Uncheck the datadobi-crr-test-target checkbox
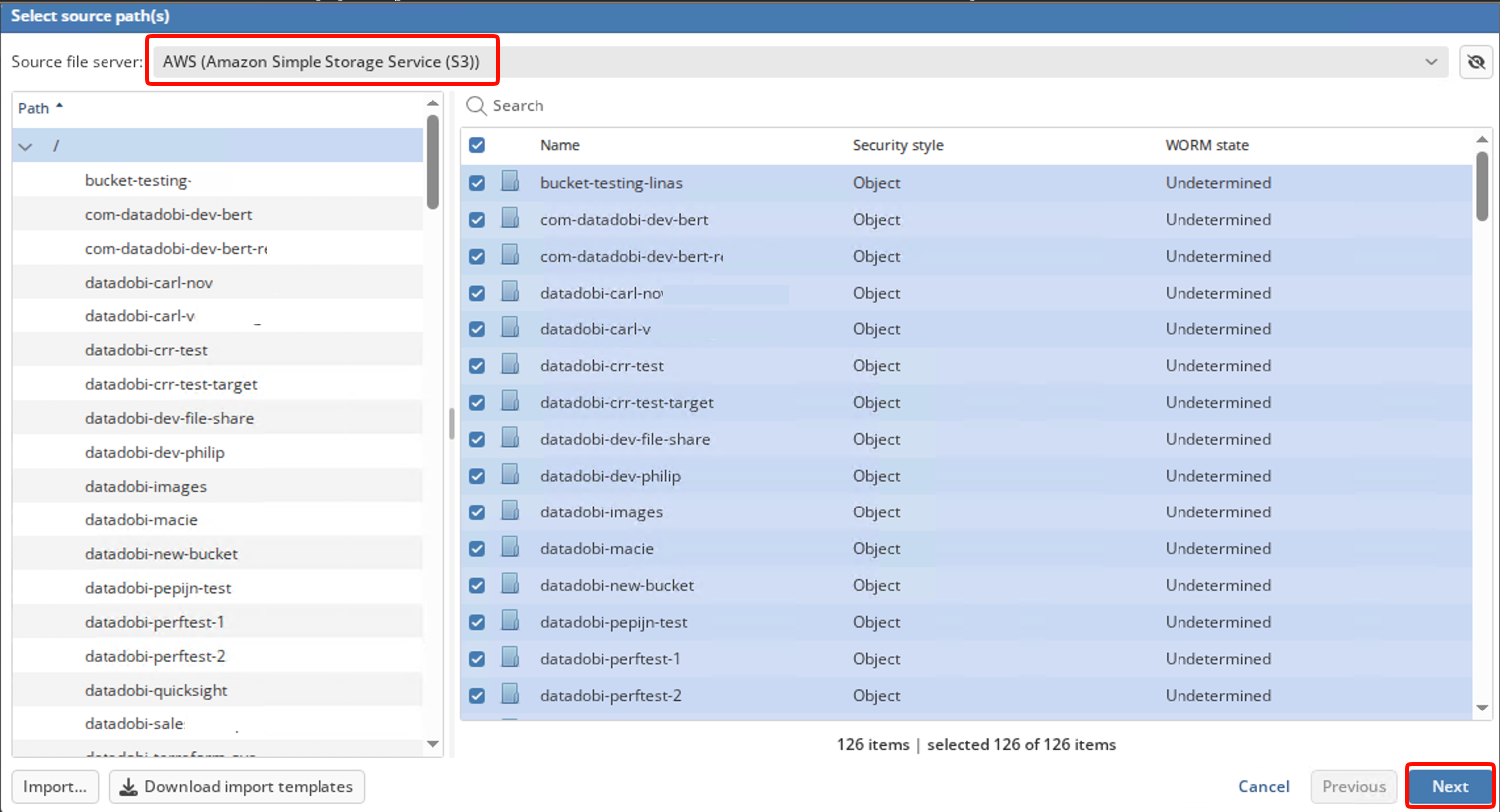 [x=477, y=403]
